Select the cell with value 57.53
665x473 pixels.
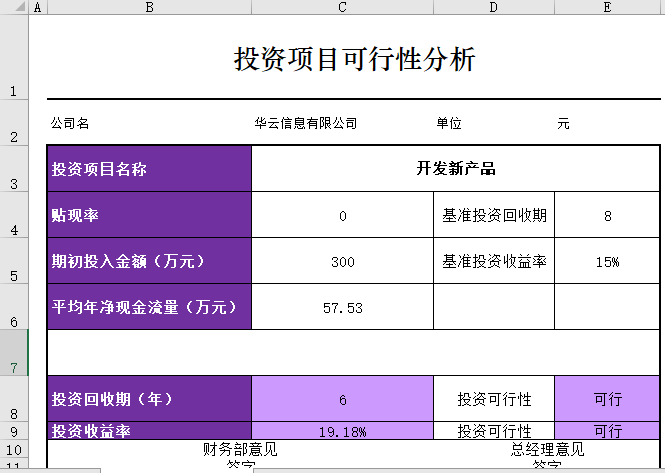(342, 308)
